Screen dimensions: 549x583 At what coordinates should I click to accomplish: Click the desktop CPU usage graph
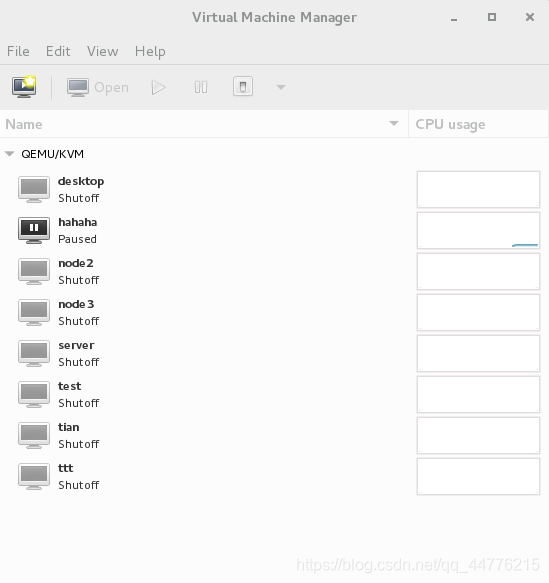click(x=478, y=190)
